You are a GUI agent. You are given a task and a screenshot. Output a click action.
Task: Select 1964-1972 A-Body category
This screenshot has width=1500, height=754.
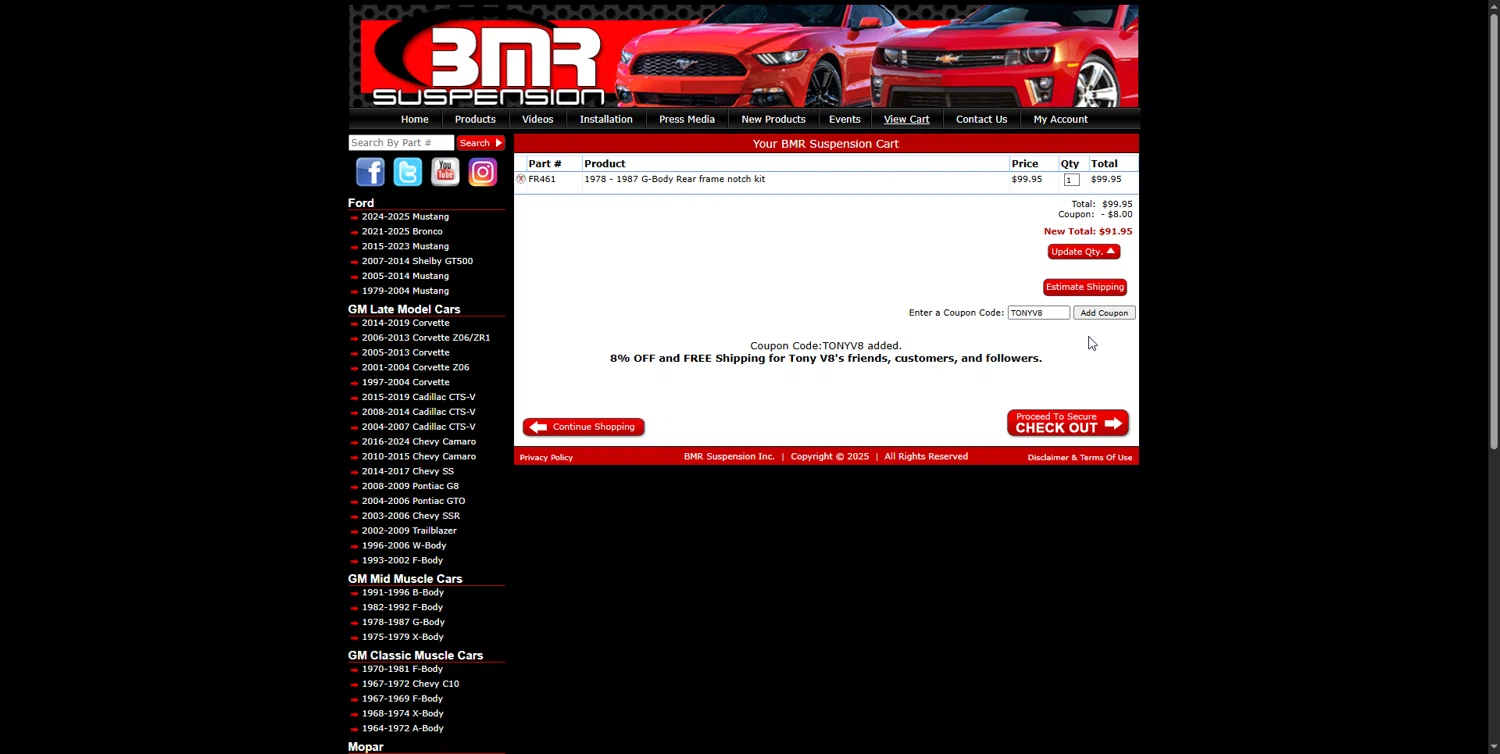tap(402, 729)
